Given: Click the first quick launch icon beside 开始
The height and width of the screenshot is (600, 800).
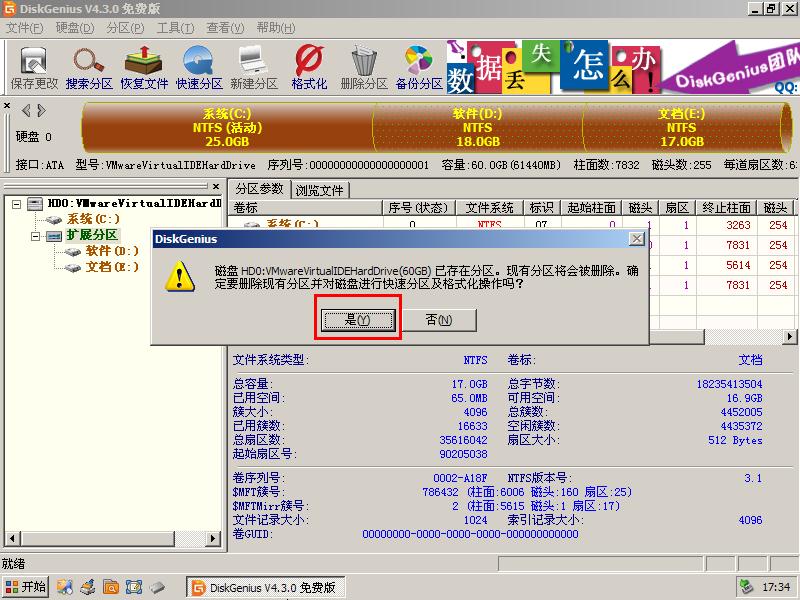Looking at the screenshot, I should 65,587.
